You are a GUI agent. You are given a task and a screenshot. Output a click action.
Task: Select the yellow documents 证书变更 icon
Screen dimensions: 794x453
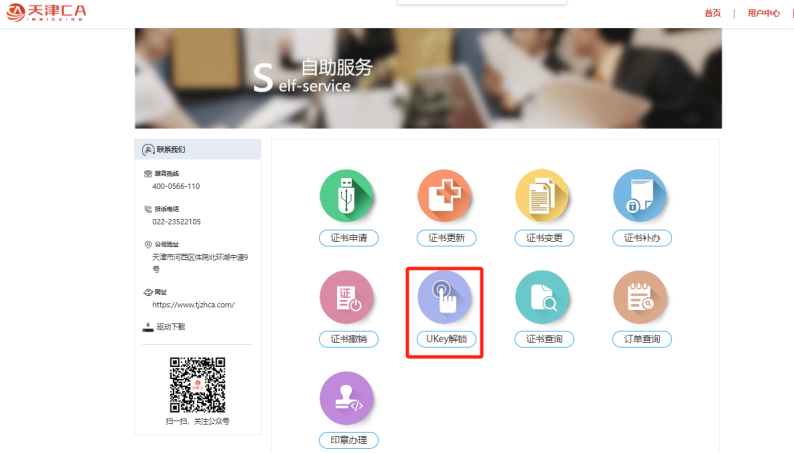pos(542,196)
